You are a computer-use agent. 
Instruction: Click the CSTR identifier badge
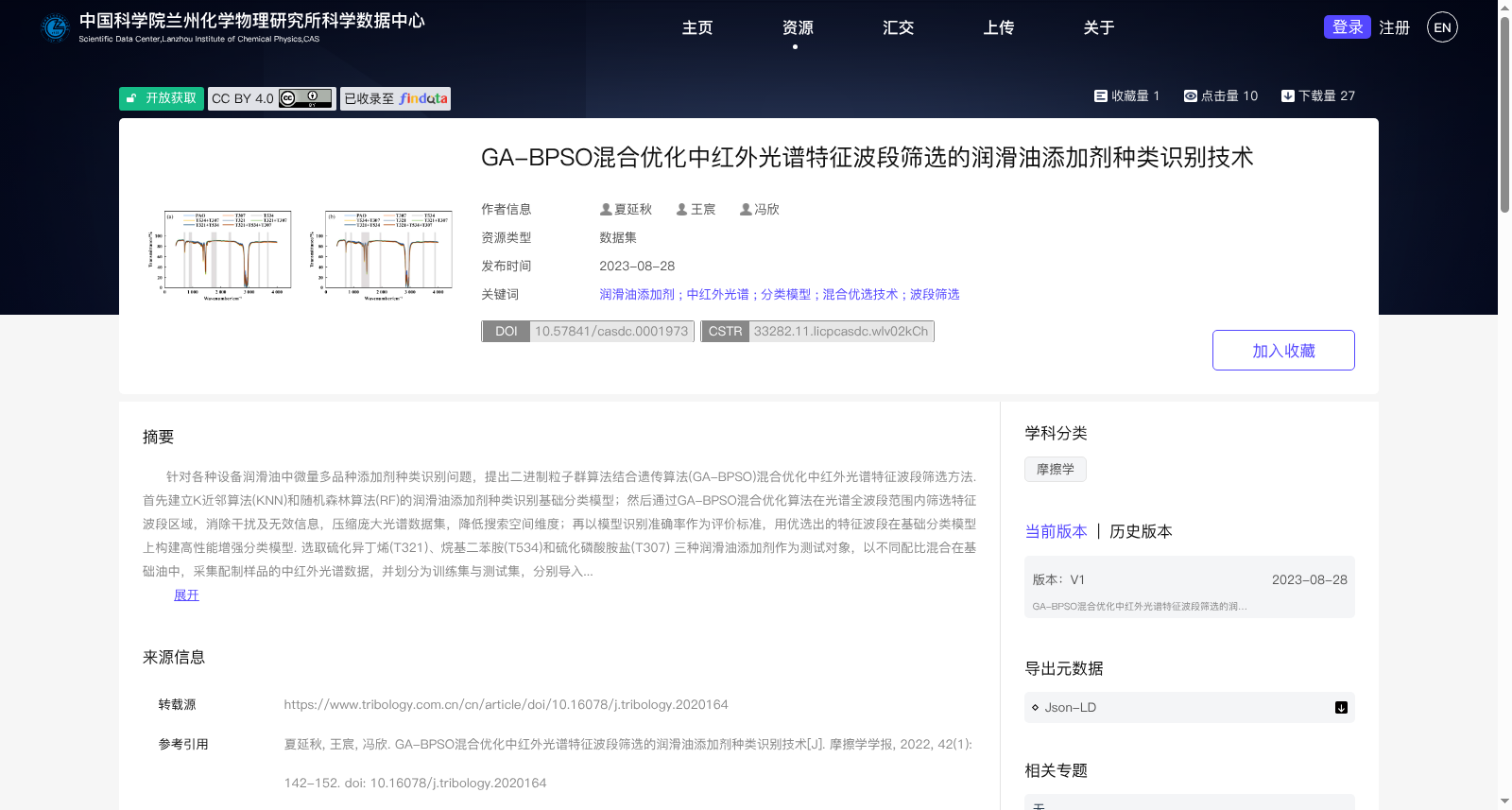pos(817,331)
